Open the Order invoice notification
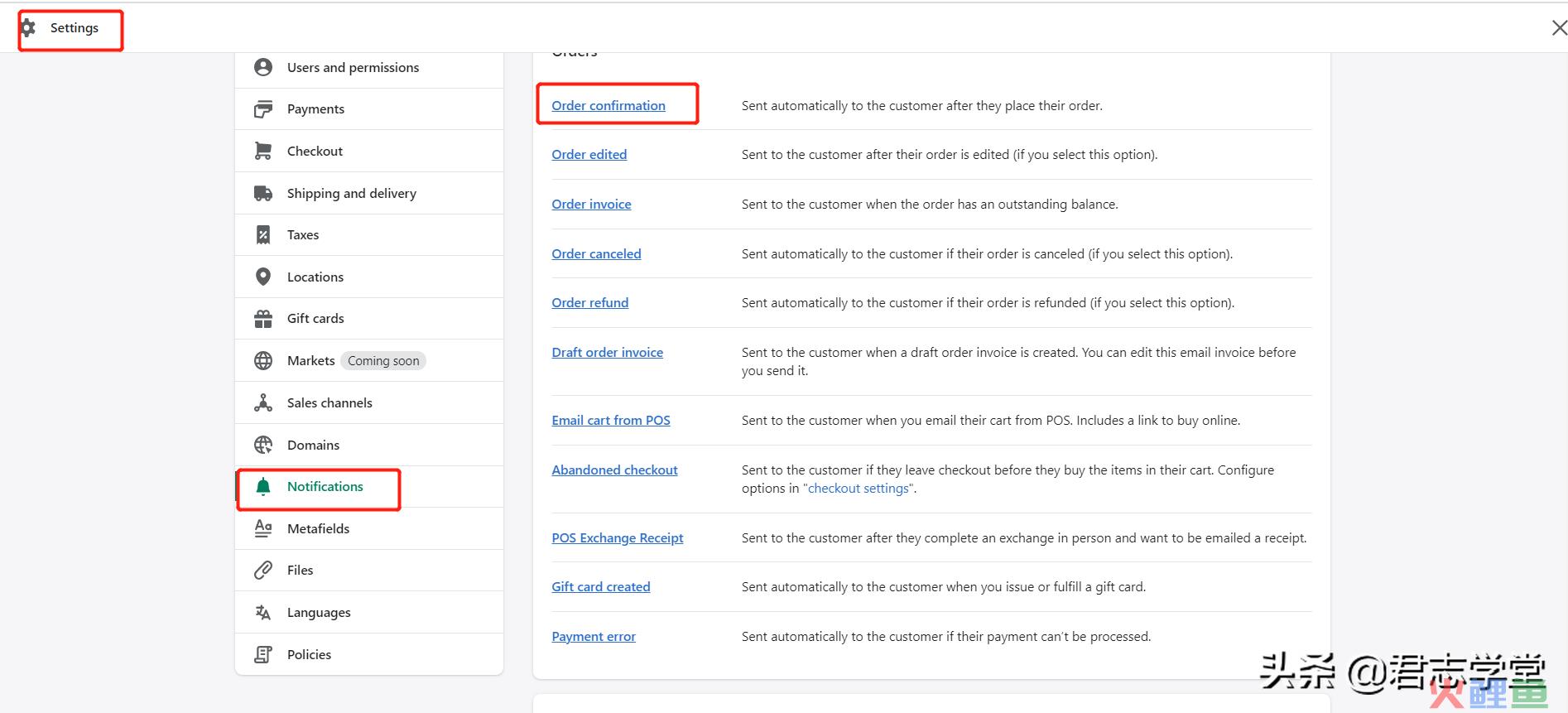Screen dimensions: 1568x713 (x=591, y=204)
